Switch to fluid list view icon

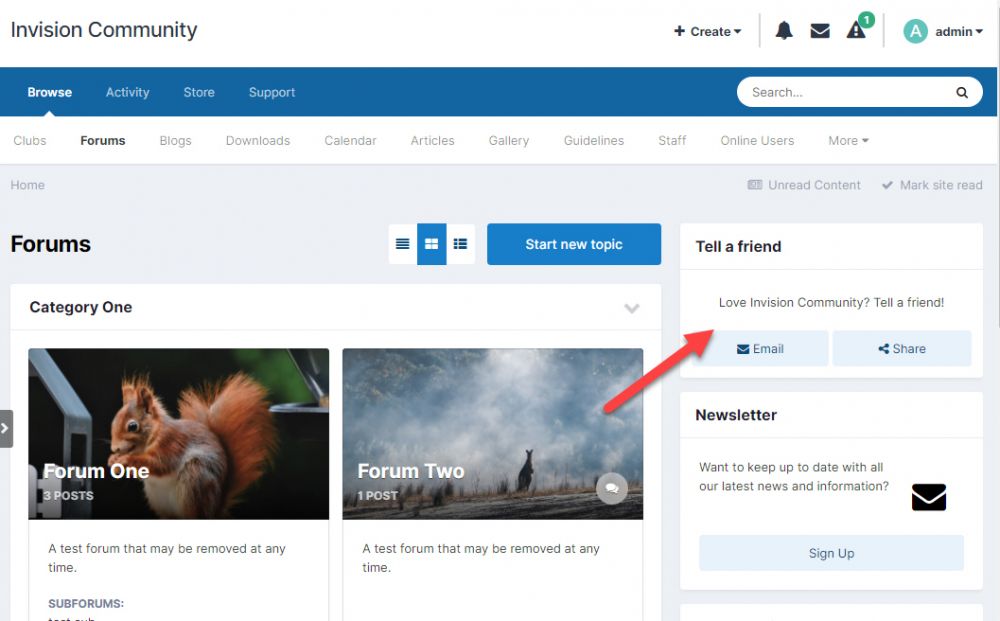(460, 244)
